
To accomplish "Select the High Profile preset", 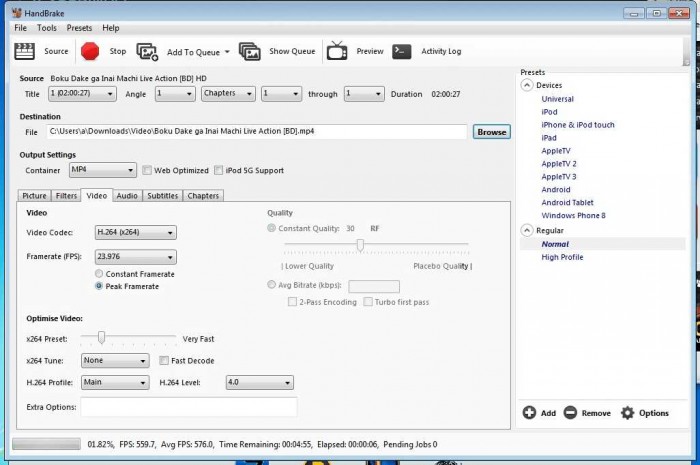I will click(x=562, y=257).
